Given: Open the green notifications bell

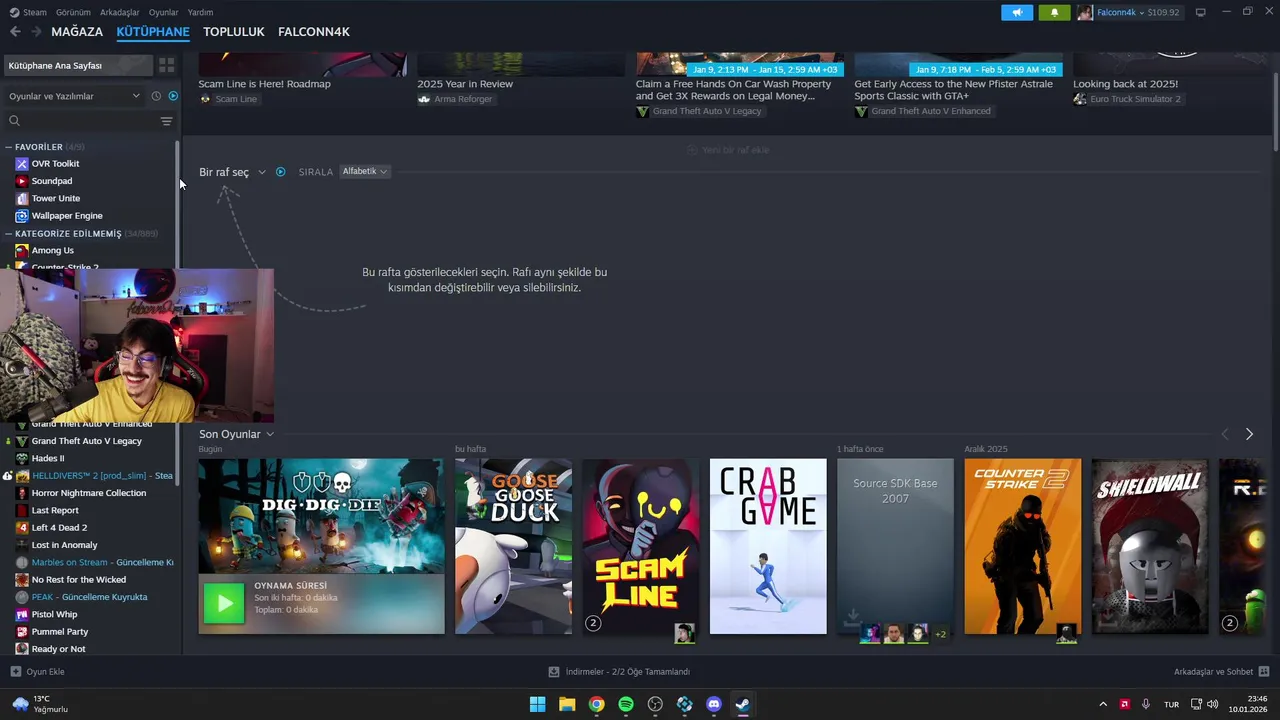Looking at the screenshot, I should pyautogui.click(x=1054, y=12).
